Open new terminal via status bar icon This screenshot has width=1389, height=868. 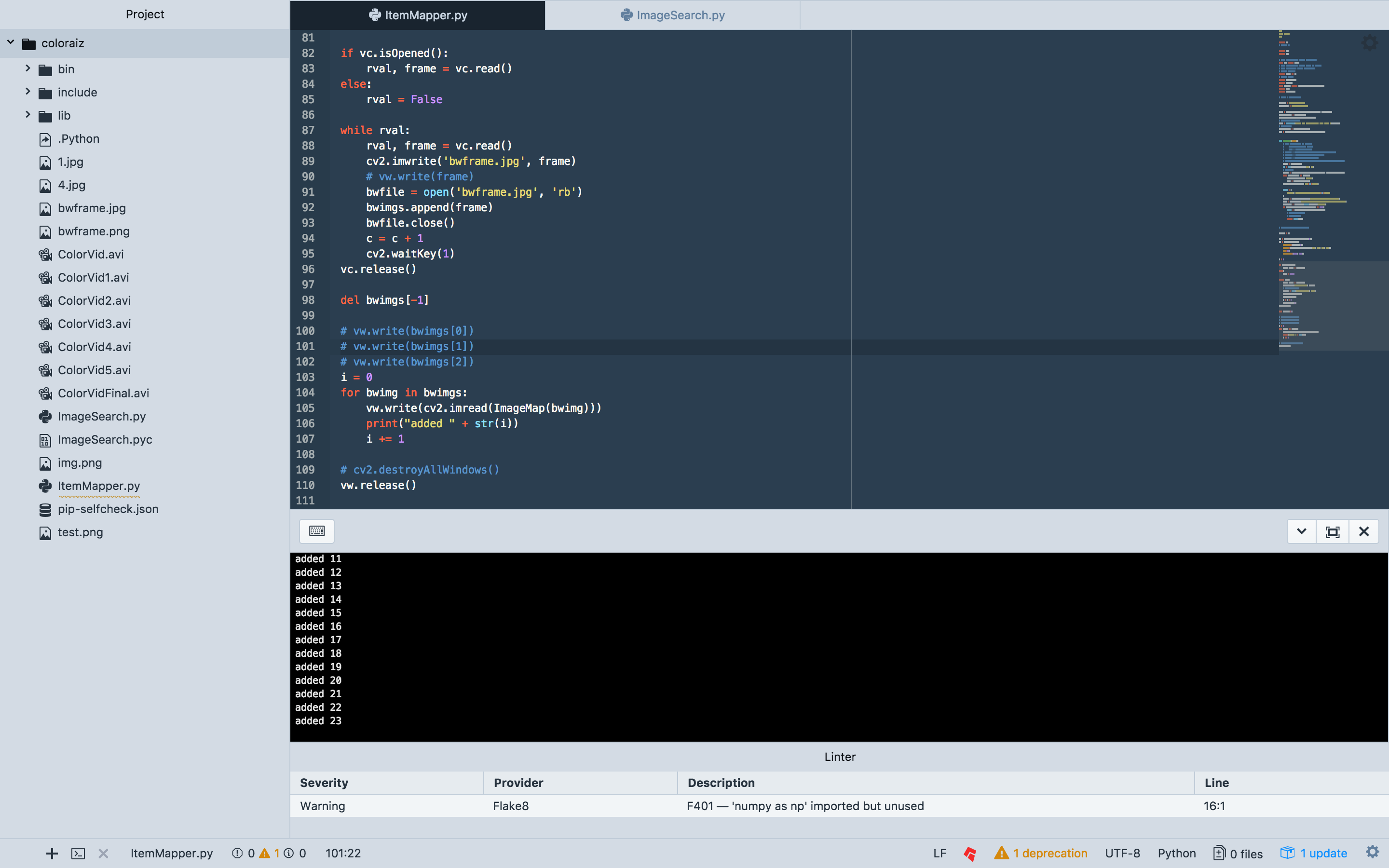click(78, 853)
